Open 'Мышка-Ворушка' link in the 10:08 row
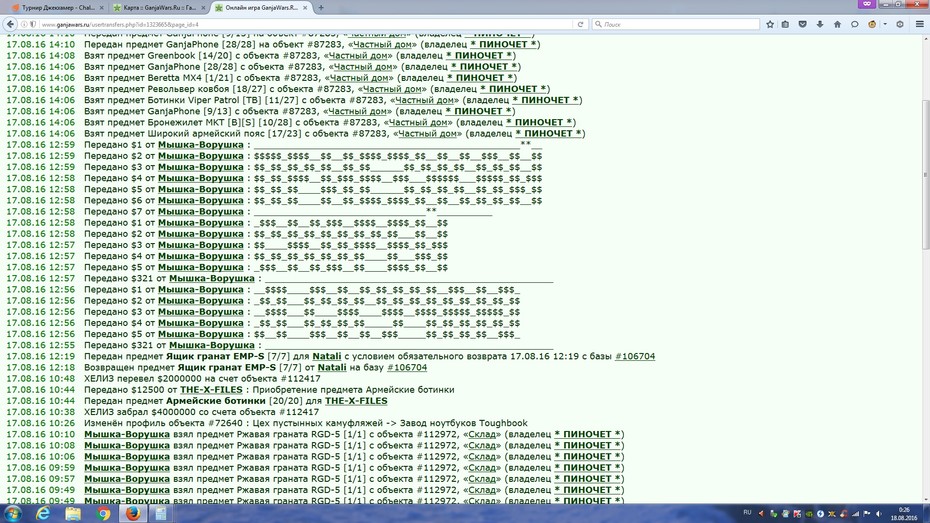The height and width of the screenshot is (523, 930). (x=126, y=445)
